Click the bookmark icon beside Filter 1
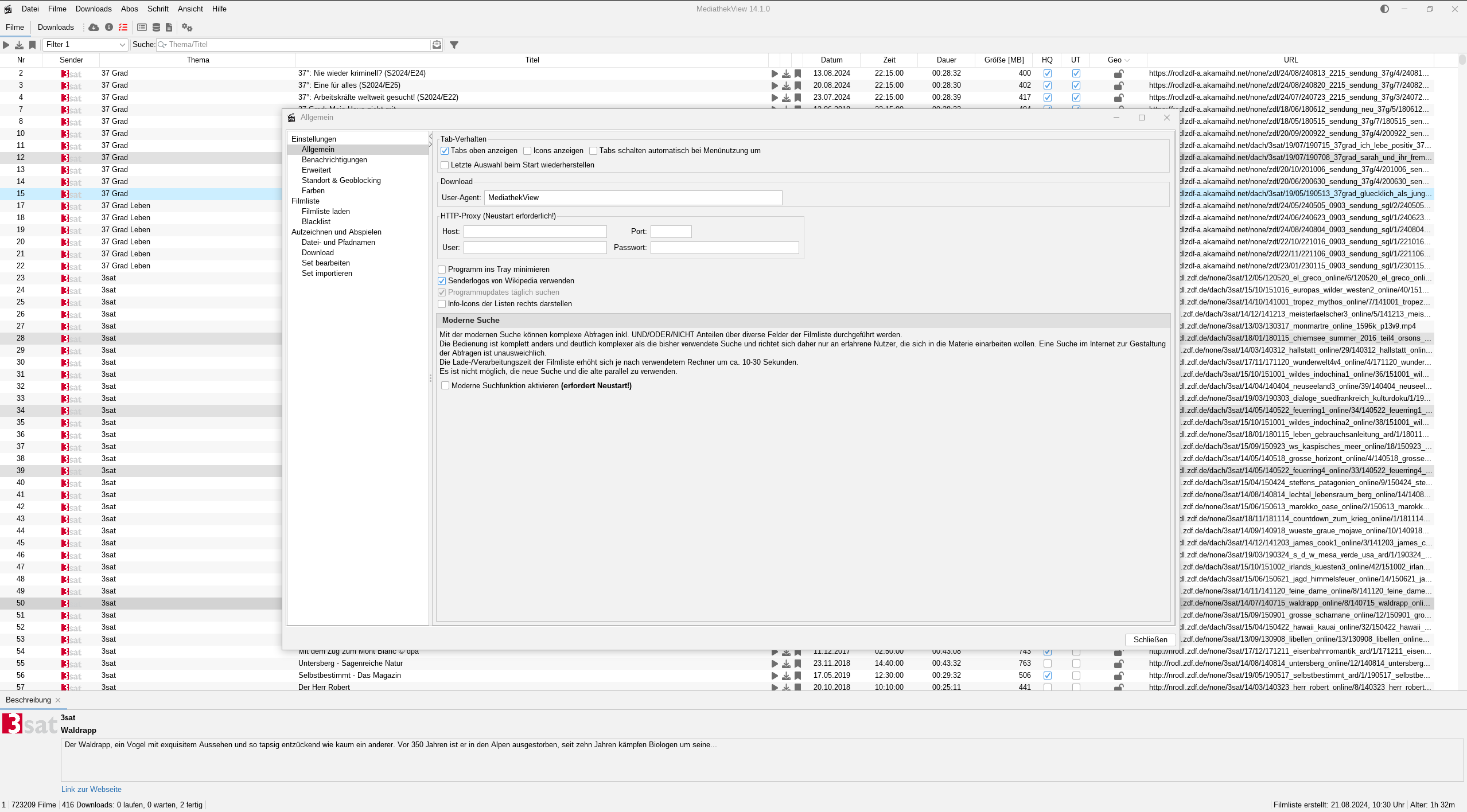The width and height of the screenshot is (1467, 812). [x=33, y=45]
